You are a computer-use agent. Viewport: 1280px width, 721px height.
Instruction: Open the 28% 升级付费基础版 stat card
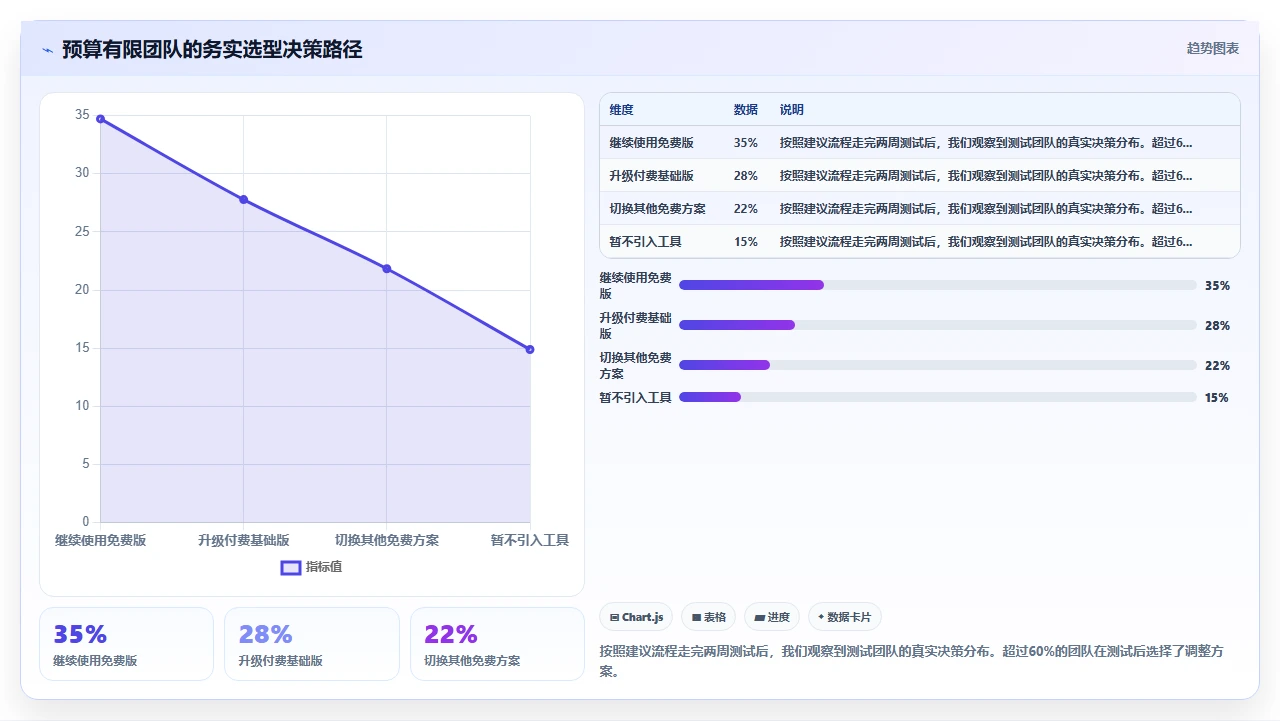pyautogui.click(x=312, y=644)
